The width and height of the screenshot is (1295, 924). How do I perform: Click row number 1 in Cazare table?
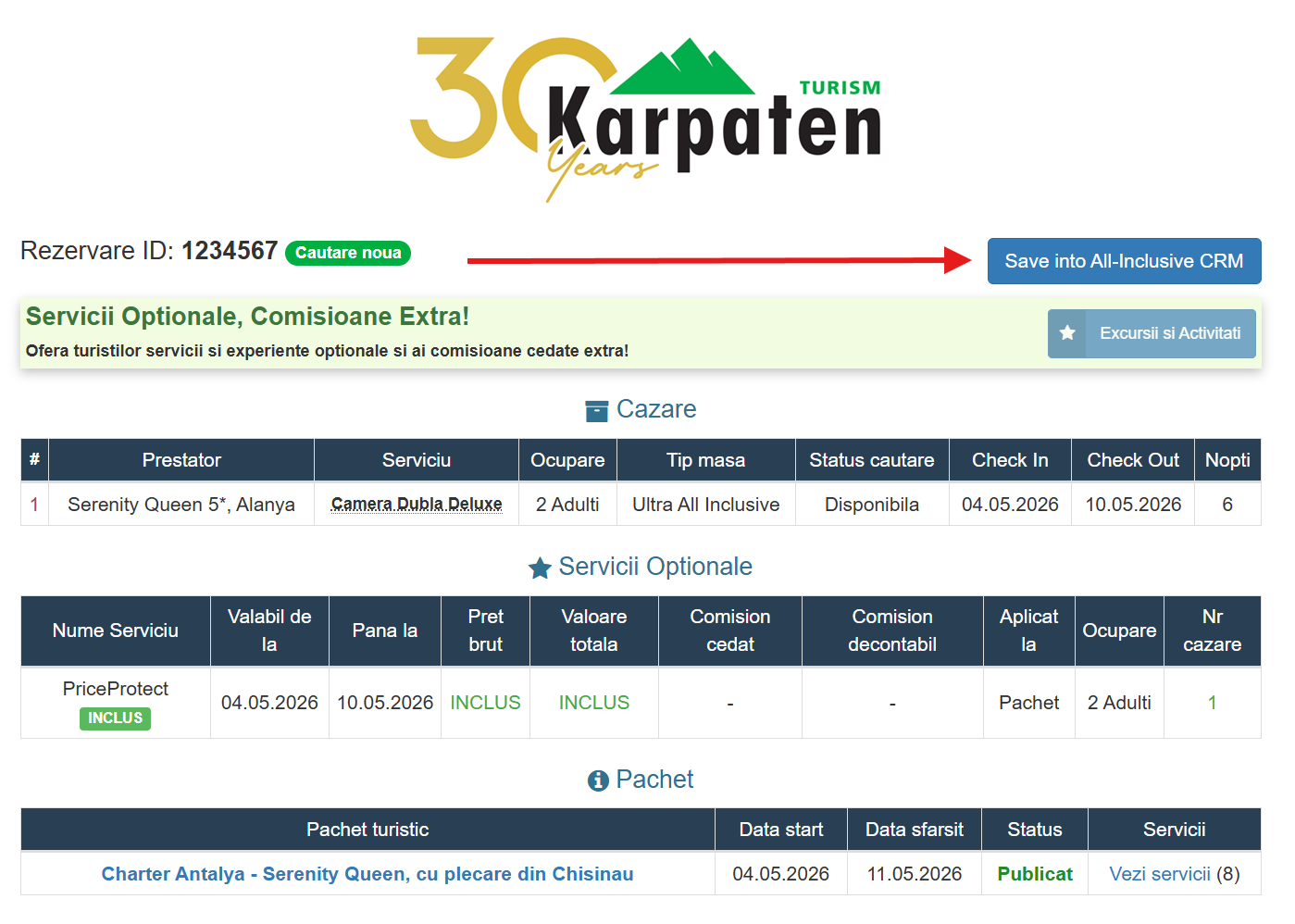coord(34,505)
